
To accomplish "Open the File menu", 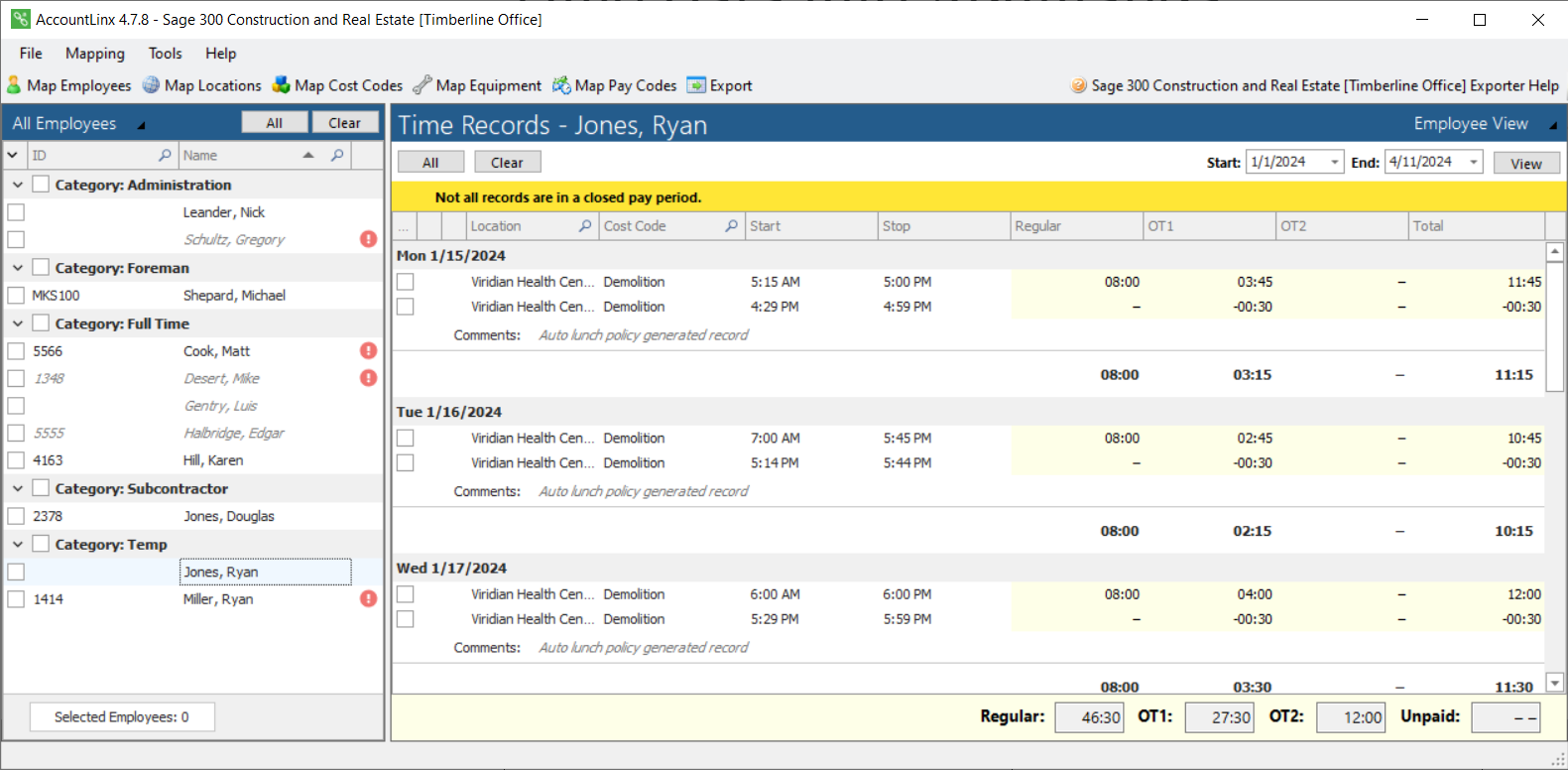I will [x=31, y=54].
